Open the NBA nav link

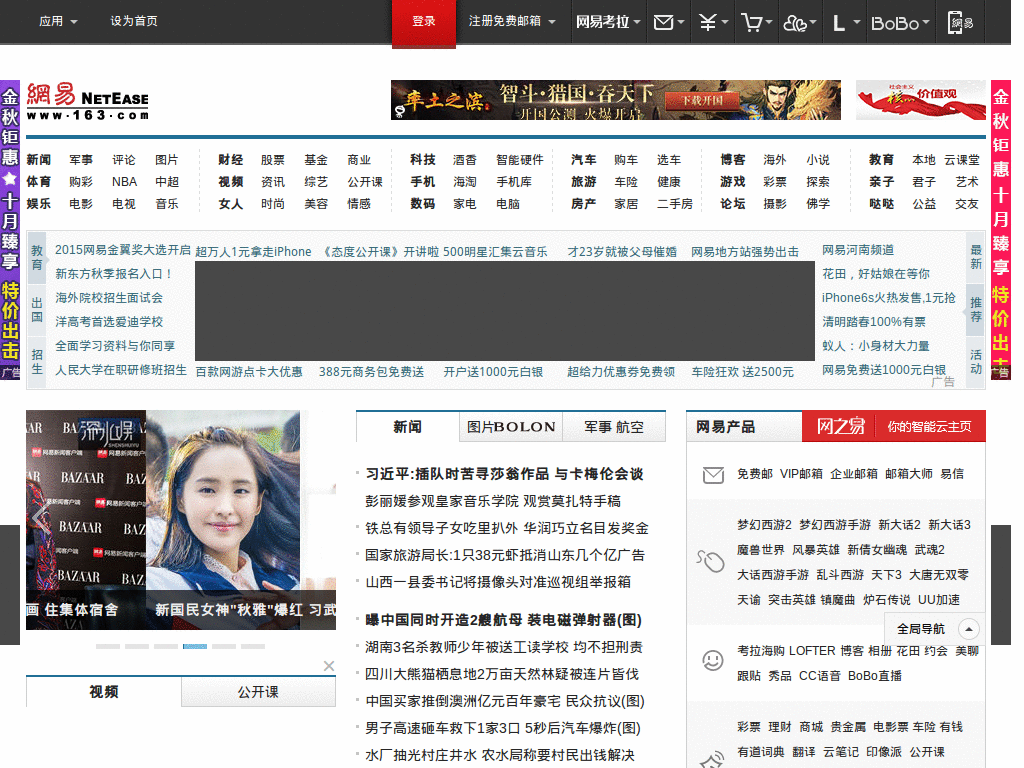tap(124, 182)
